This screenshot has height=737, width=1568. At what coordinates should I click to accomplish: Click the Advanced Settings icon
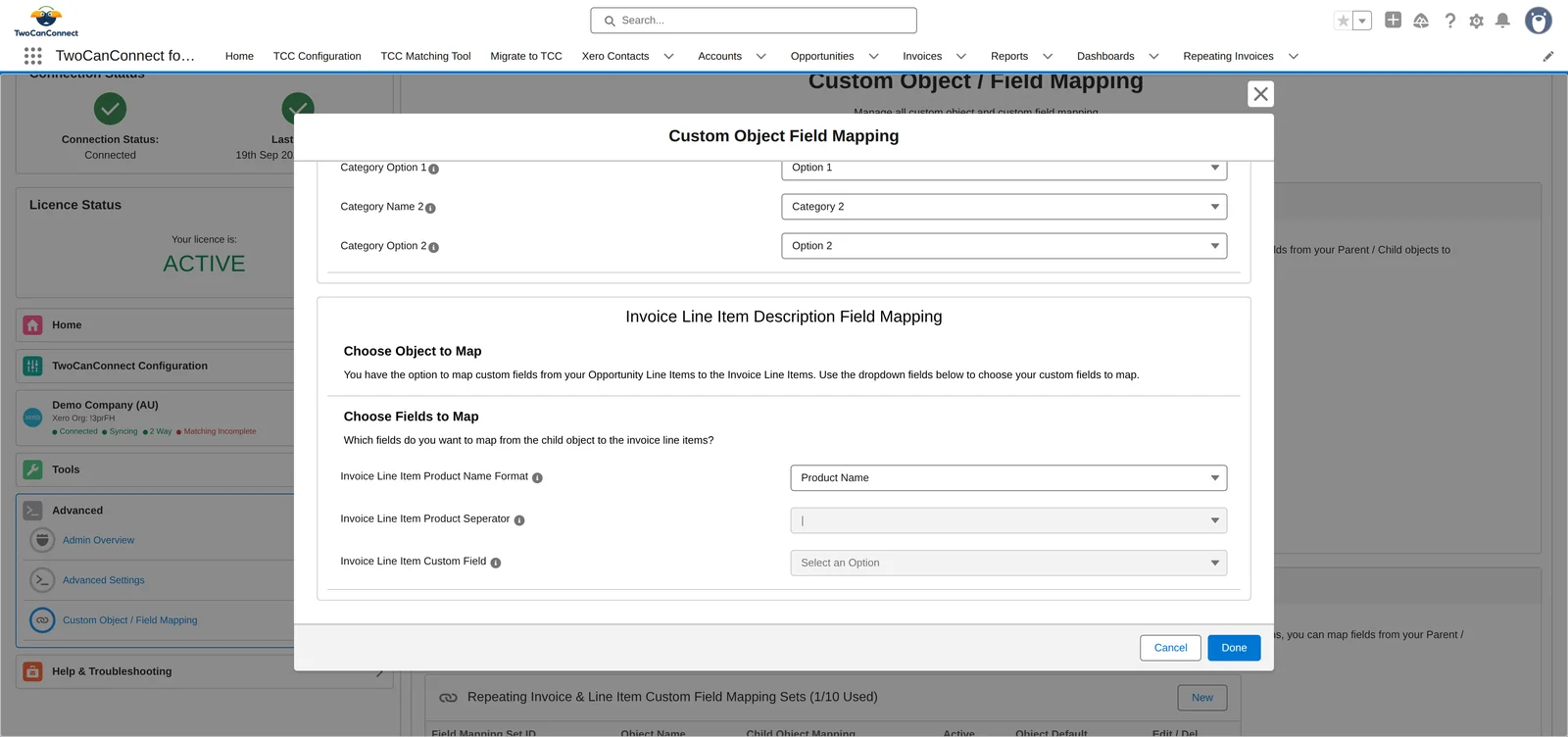[x=42, y=580]
